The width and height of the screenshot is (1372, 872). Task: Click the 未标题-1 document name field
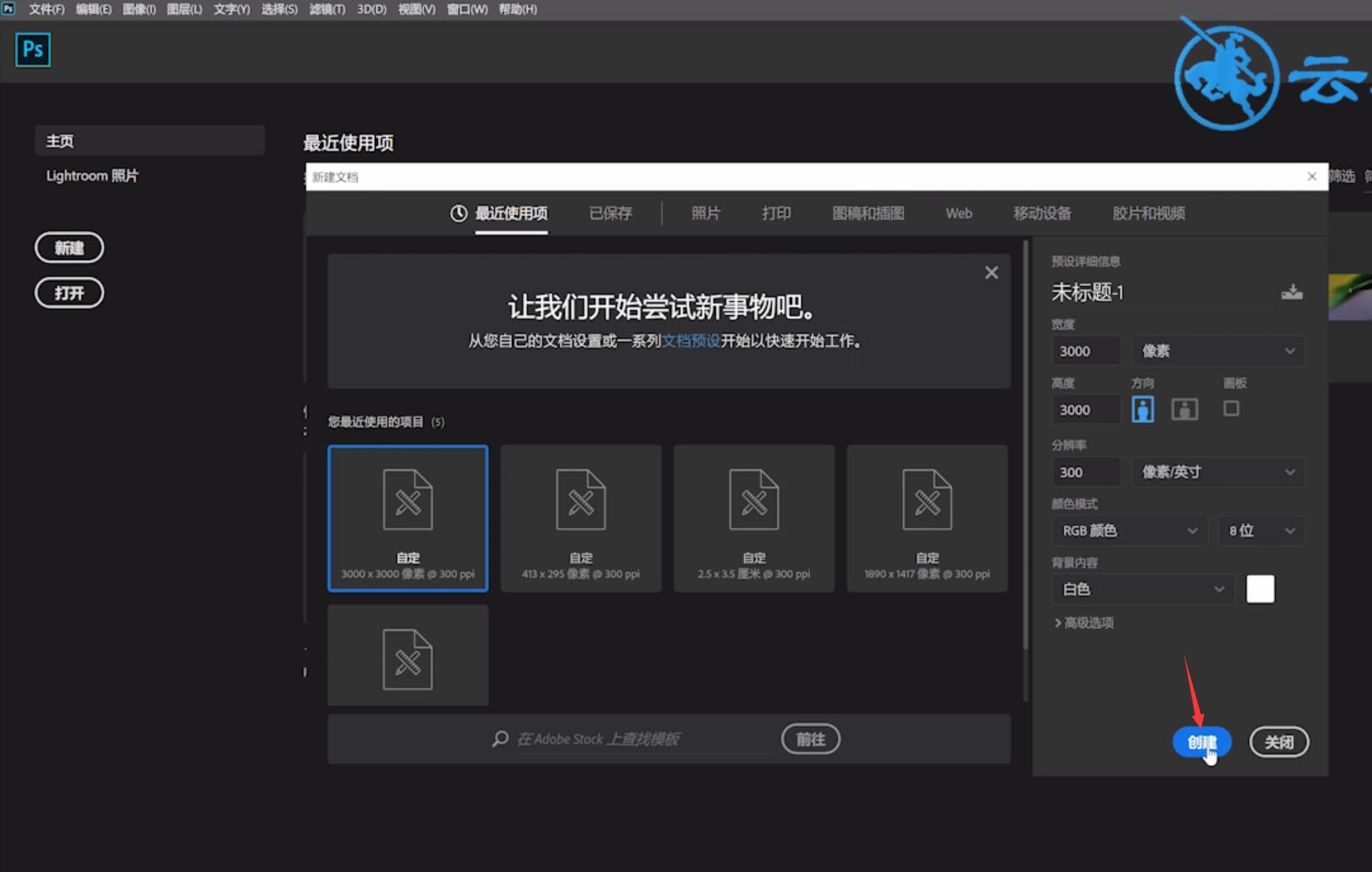point(1160,293)
